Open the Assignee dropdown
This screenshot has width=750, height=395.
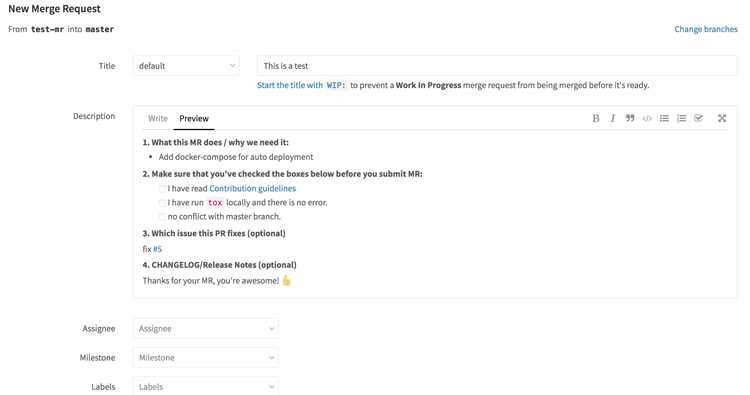point(206,329)
